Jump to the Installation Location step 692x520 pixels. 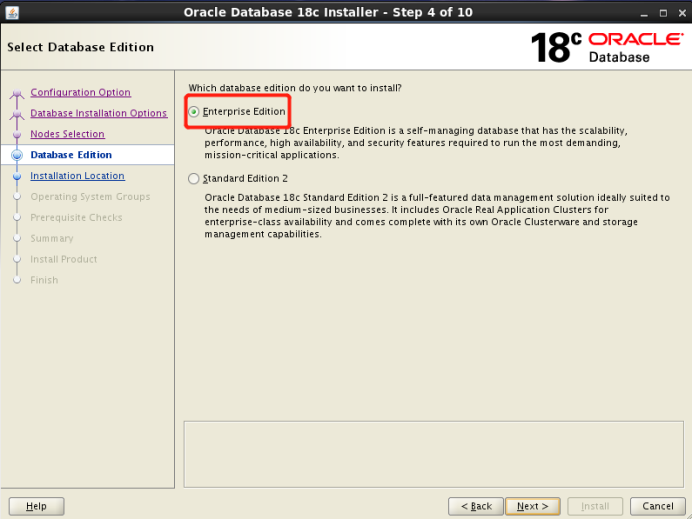point(77,176)
